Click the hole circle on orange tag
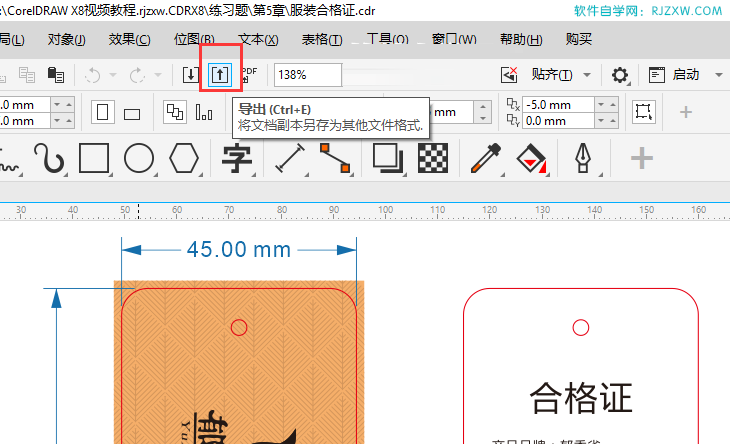Screen dimensions: 730x444 239,328
